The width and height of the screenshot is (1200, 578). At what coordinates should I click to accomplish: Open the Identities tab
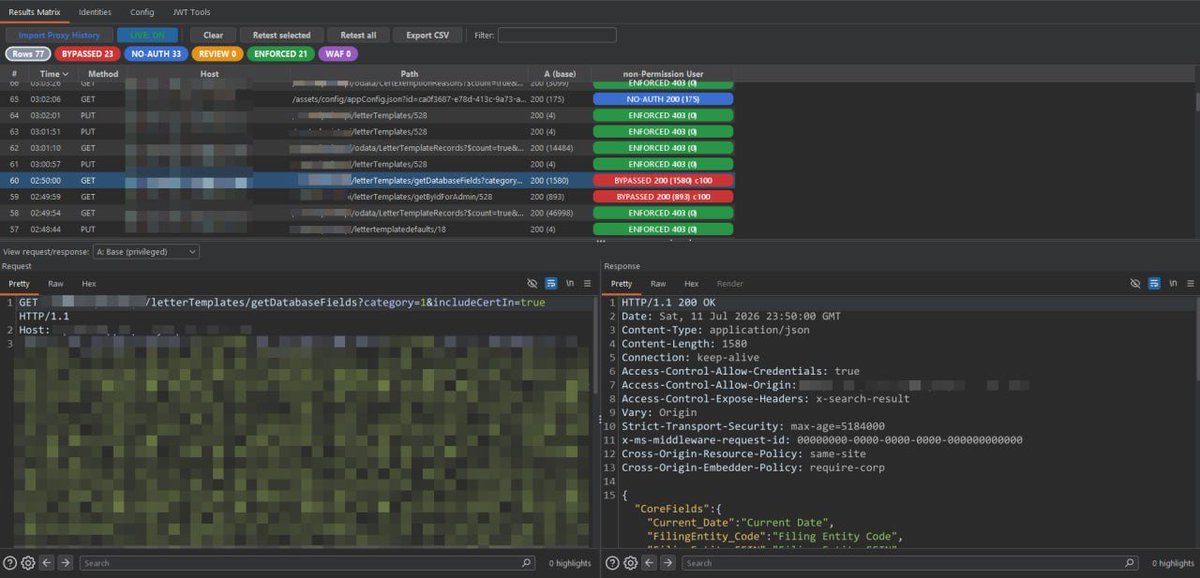click(x=95, y=12)
